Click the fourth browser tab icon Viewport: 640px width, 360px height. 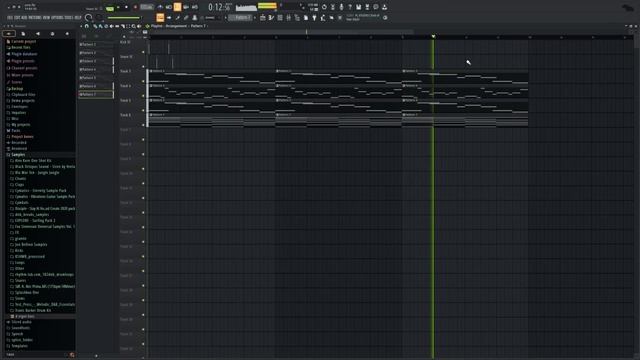pyautogui.click(x=52, y=33)
